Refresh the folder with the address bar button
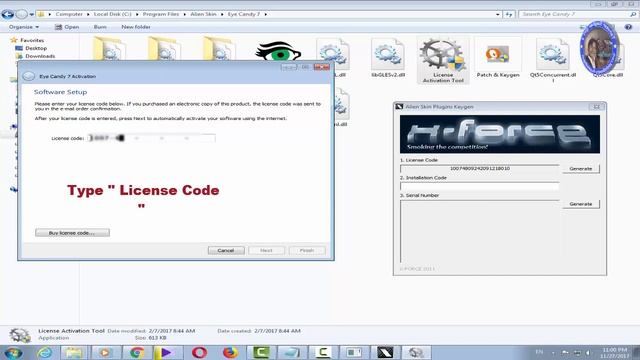Image resolution: width=640 pixels, height=360 pixels. tap(509, 14)
